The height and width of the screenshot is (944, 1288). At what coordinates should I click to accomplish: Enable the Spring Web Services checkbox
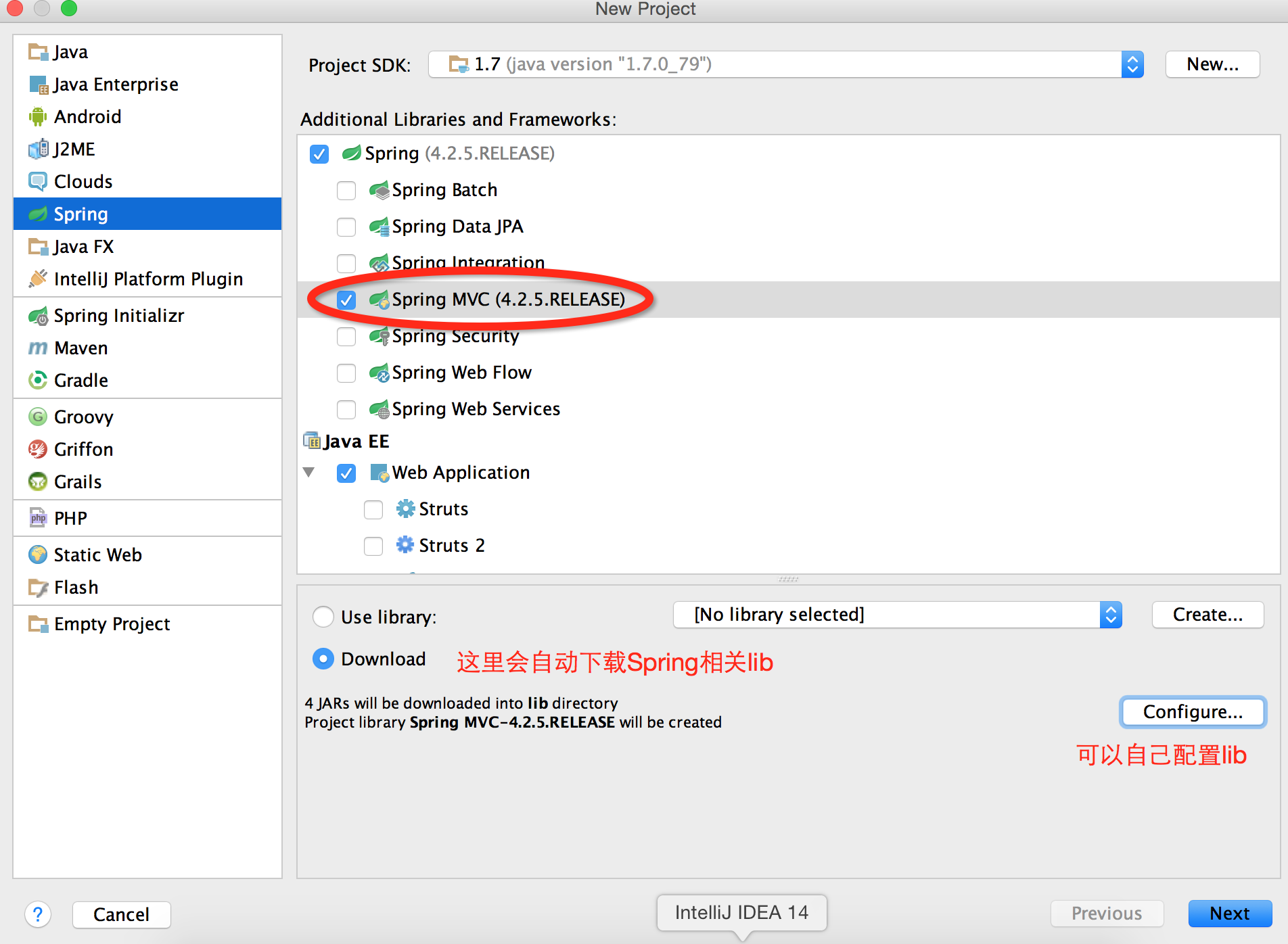pos(346,410)
